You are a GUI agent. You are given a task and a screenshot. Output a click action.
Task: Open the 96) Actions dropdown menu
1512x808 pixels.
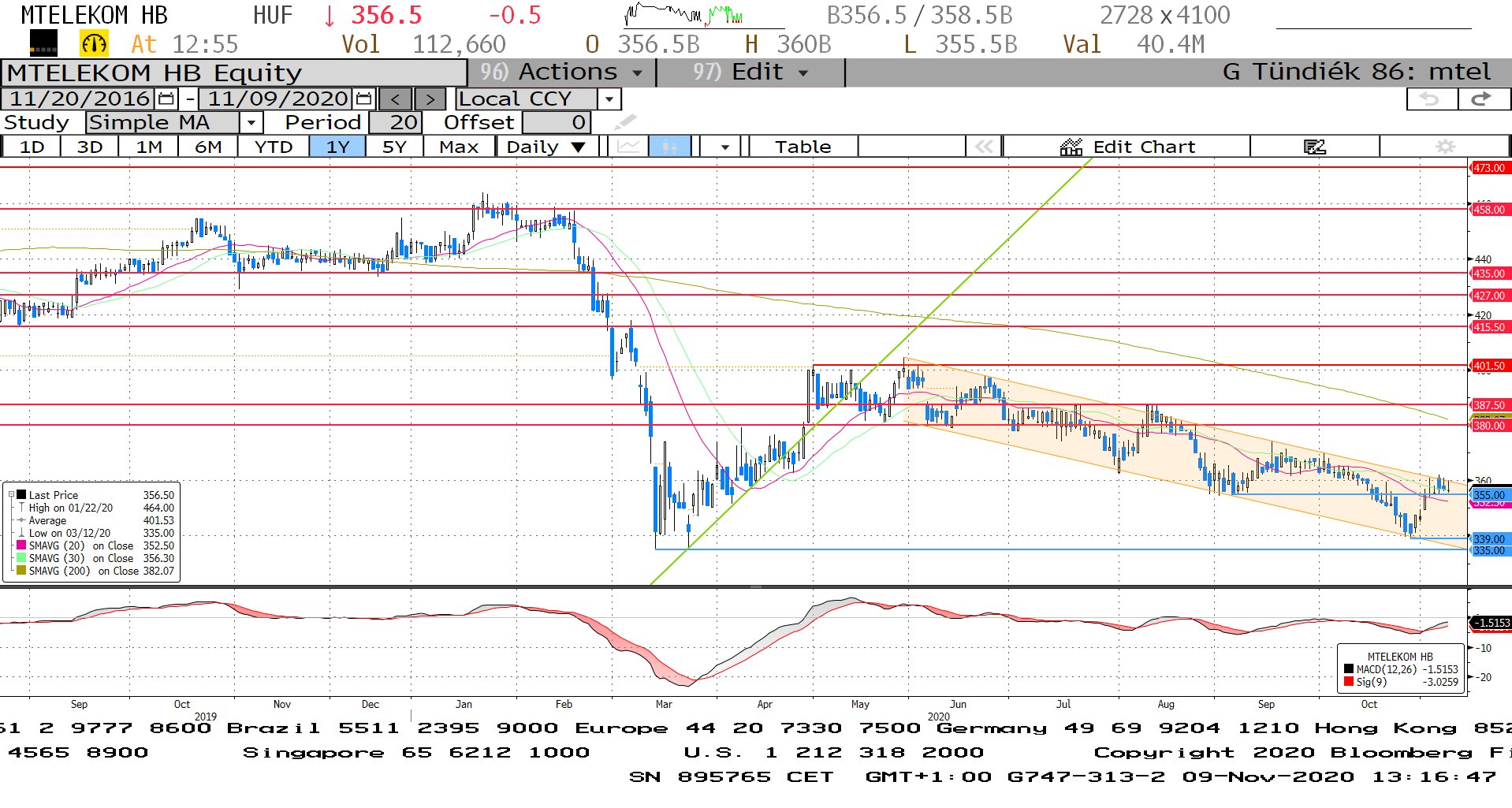[x=561, y=73]
